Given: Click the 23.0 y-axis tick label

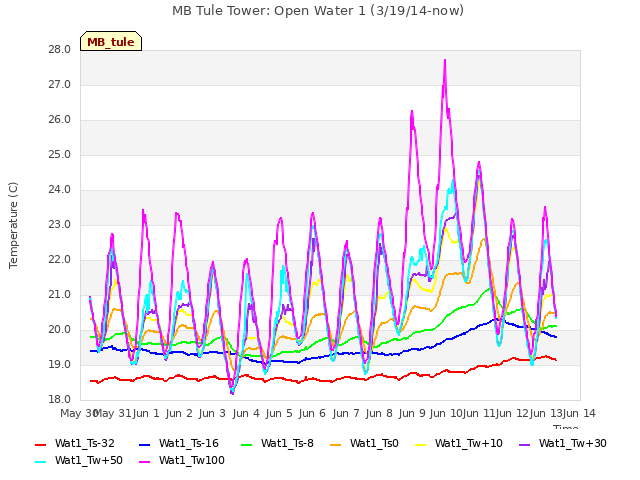Looking at the screenshot, I should [60, 225].
